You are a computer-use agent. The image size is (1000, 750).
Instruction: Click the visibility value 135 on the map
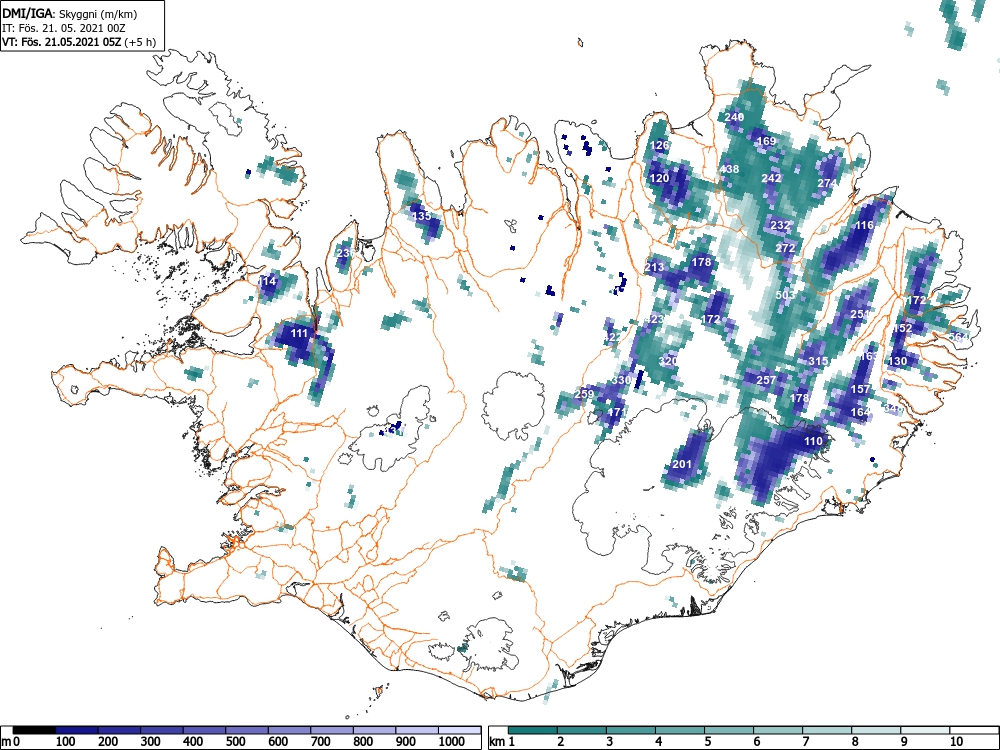tap(422, 216)
